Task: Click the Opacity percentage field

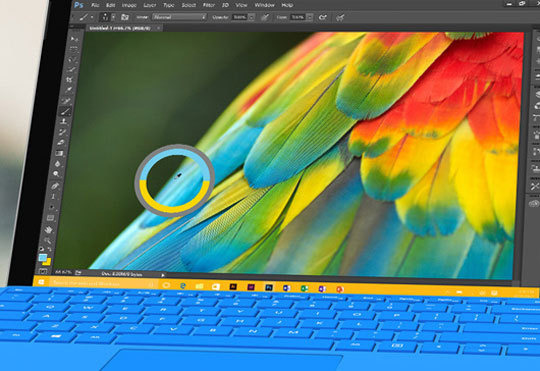Action: point(239,17)
